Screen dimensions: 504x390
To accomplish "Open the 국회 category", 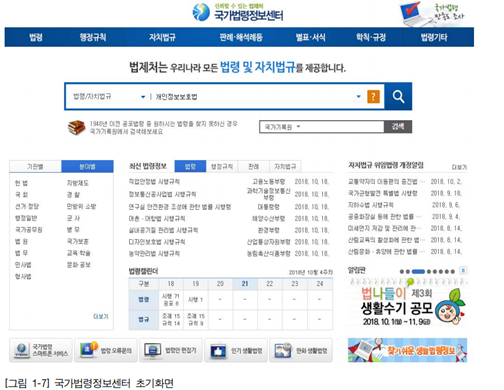I will pyautogui.click(x=21, y=195).
